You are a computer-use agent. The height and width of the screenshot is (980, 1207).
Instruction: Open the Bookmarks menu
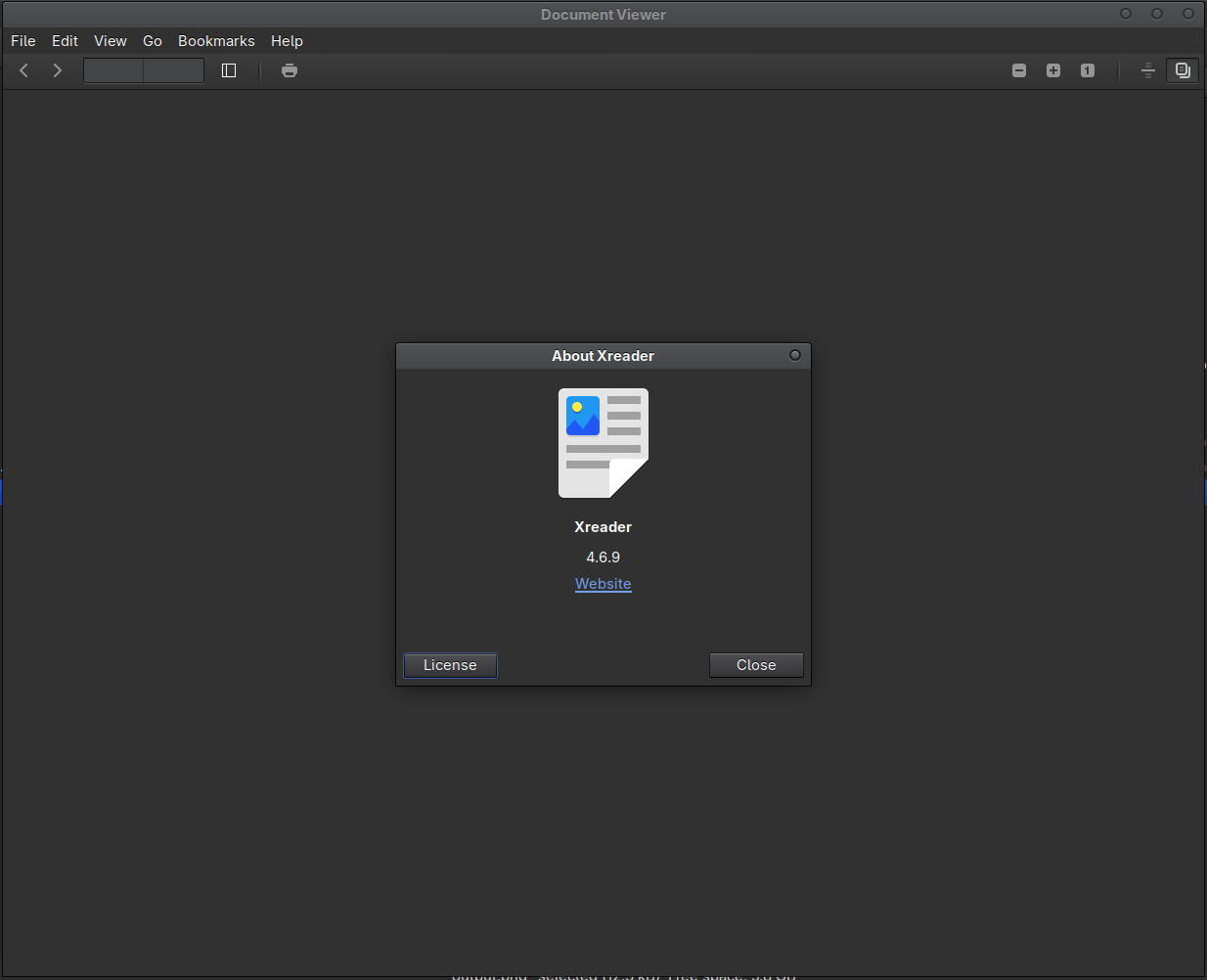[x=216, y=41]
